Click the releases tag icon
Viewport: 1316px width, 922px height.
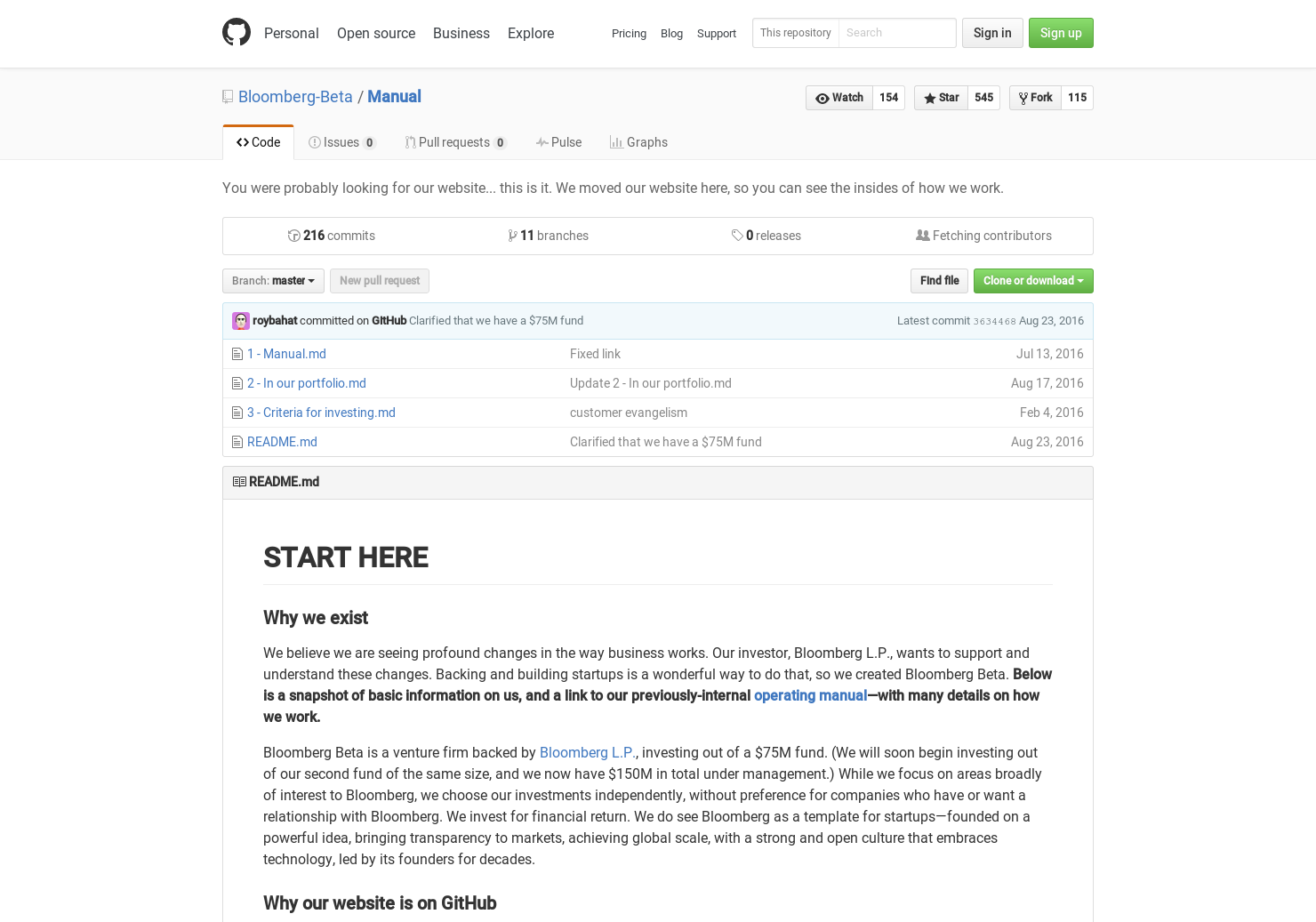tap(738, 235)
